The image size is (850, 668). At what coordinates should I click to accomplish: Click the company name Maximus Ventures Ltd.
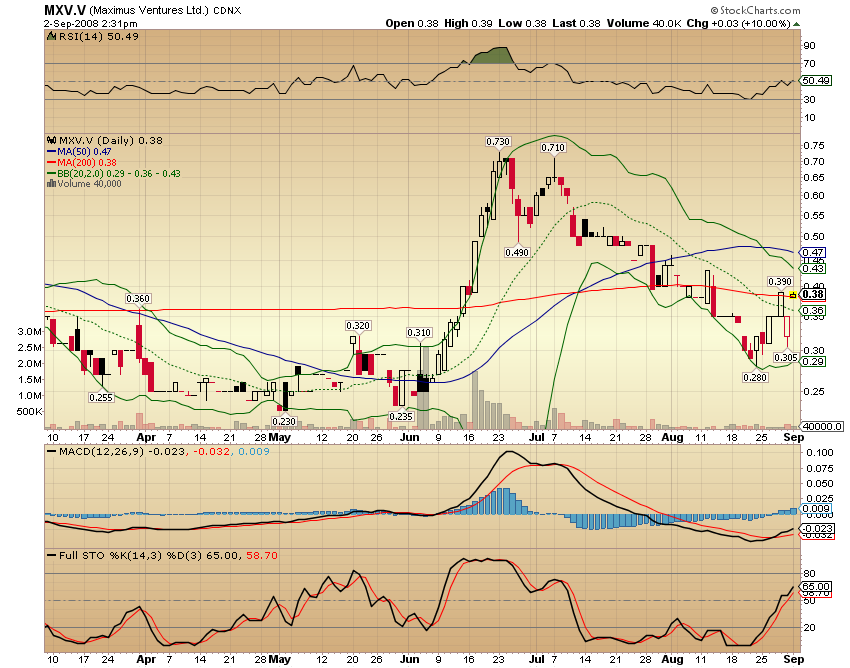[x=149, y=10]
